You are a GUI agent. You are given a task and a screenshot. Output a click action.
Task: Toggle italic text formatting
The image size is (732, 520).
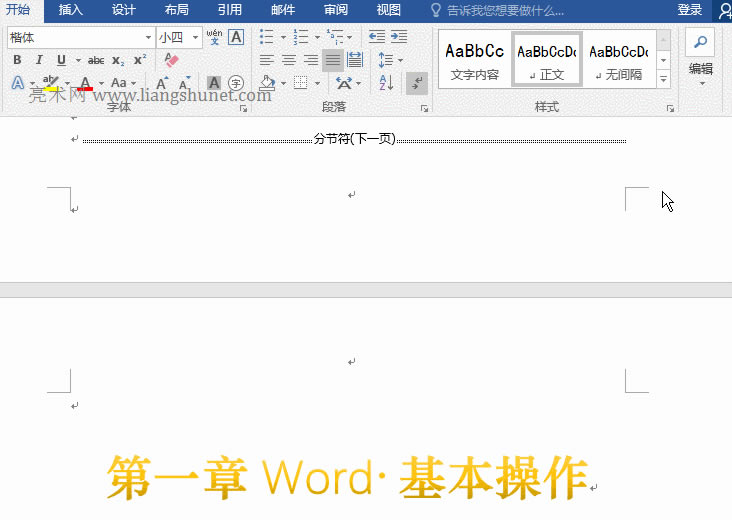tap(39, 60)
